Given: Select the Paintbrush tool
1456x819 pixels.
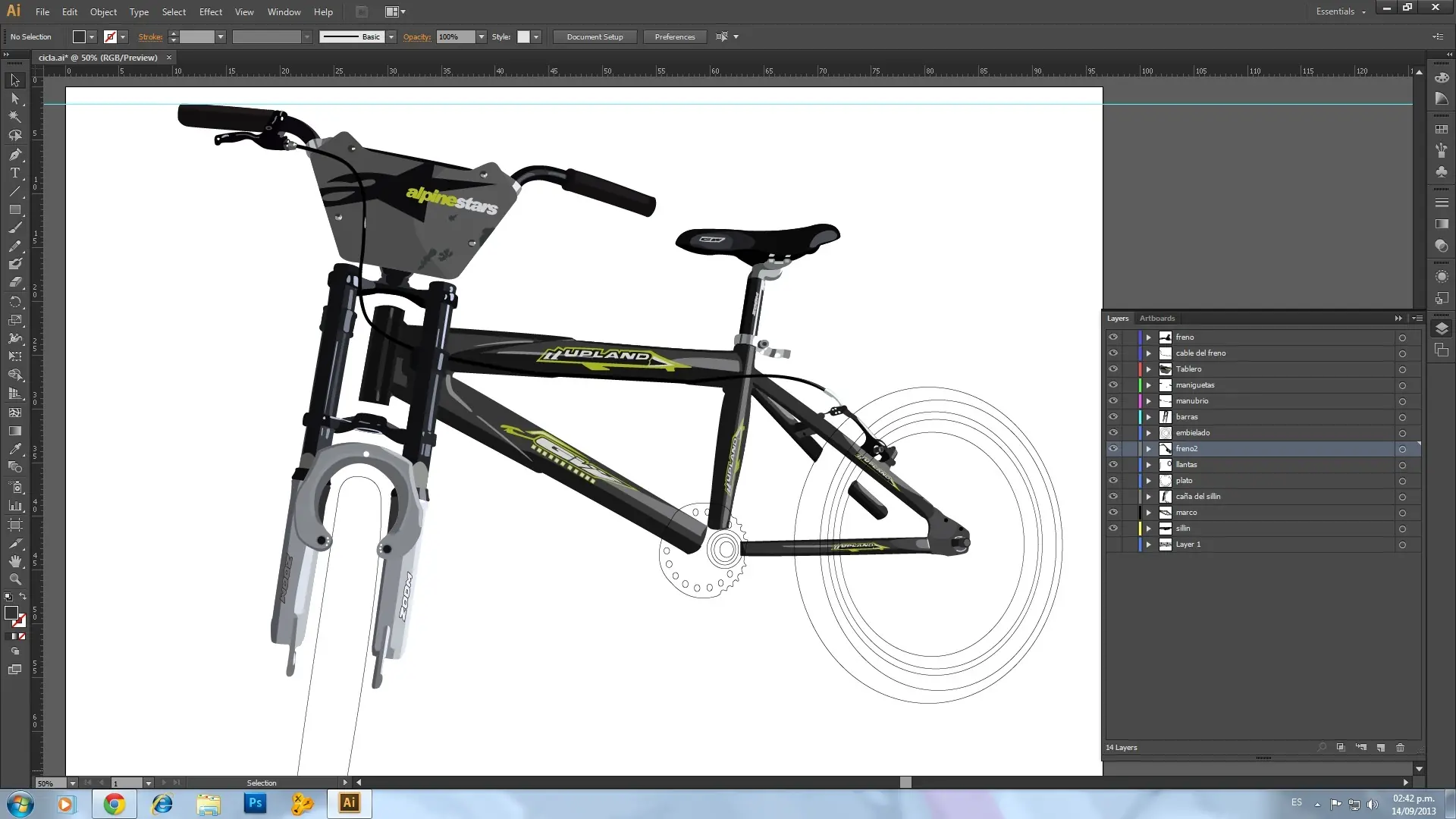Looking at the screenshot, I should click(x=15, y=227).
